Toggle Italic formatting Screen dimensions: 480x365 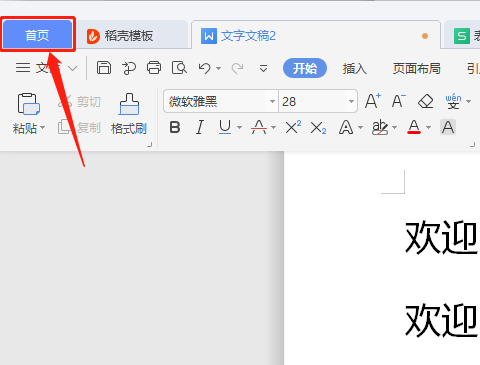tap(200, 127)
